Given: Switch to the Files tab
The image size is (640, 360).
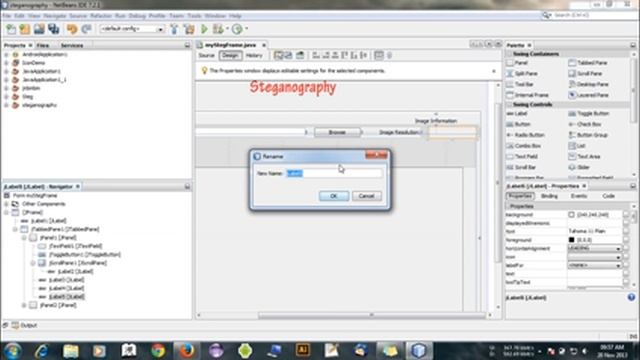Looking at the screenshot, I should click(43, 45).
